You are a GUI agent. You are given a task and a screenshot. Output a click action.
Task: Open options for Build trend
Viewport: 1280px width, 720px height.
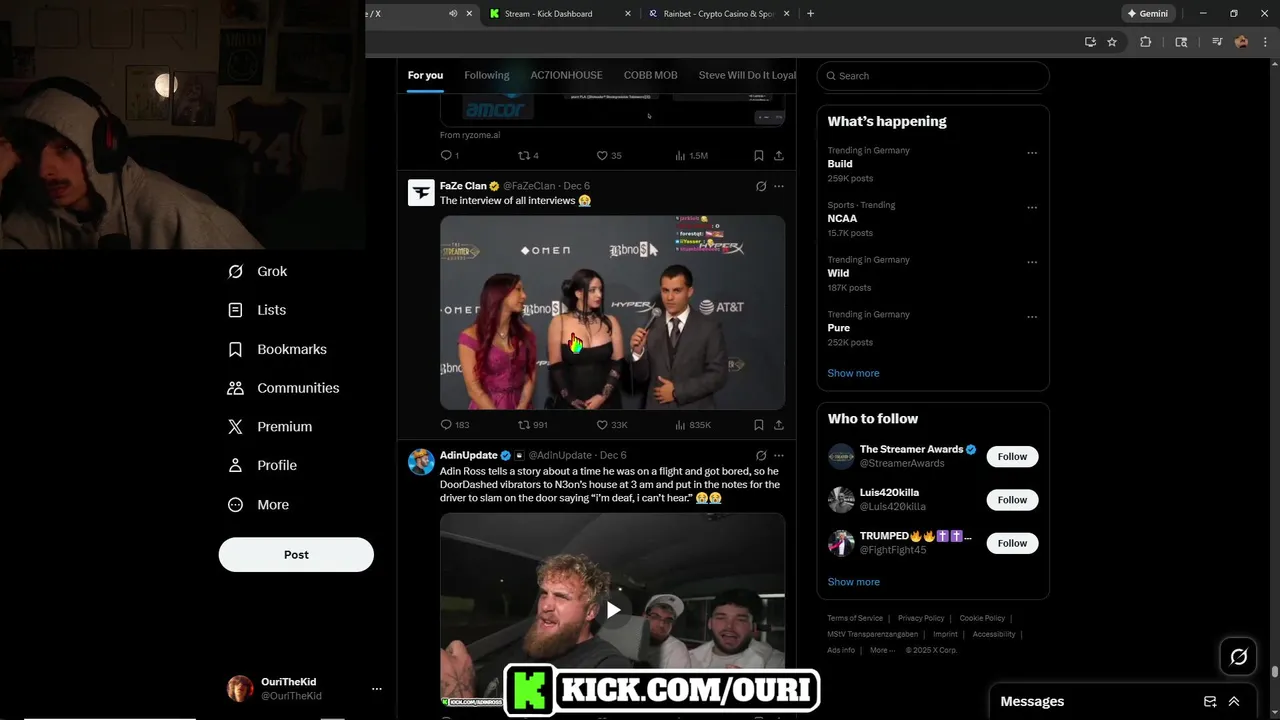(x=1032, y=153)
